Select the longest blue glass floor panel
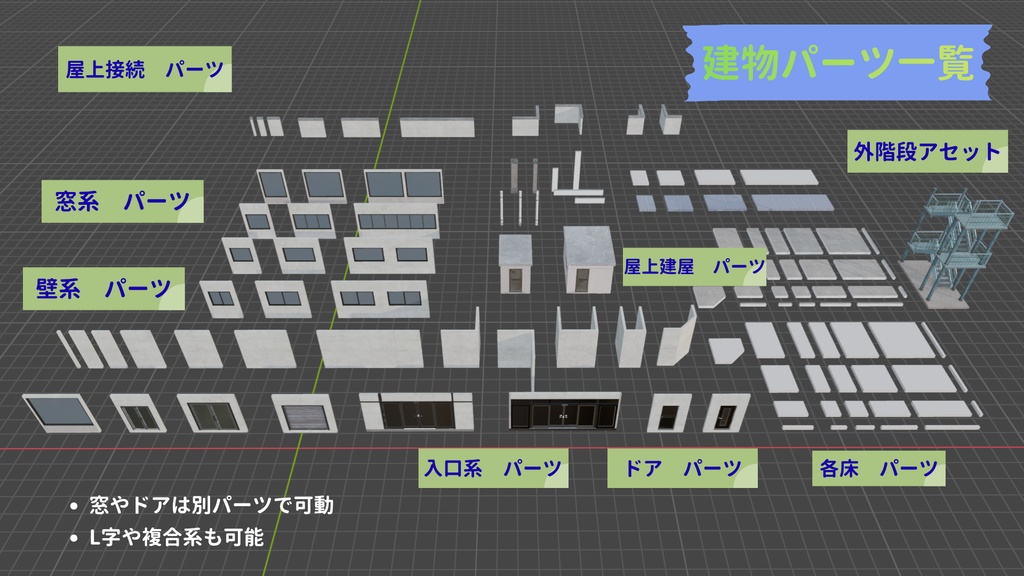This screenshot has width=1024, height=576. click(792, 203)
